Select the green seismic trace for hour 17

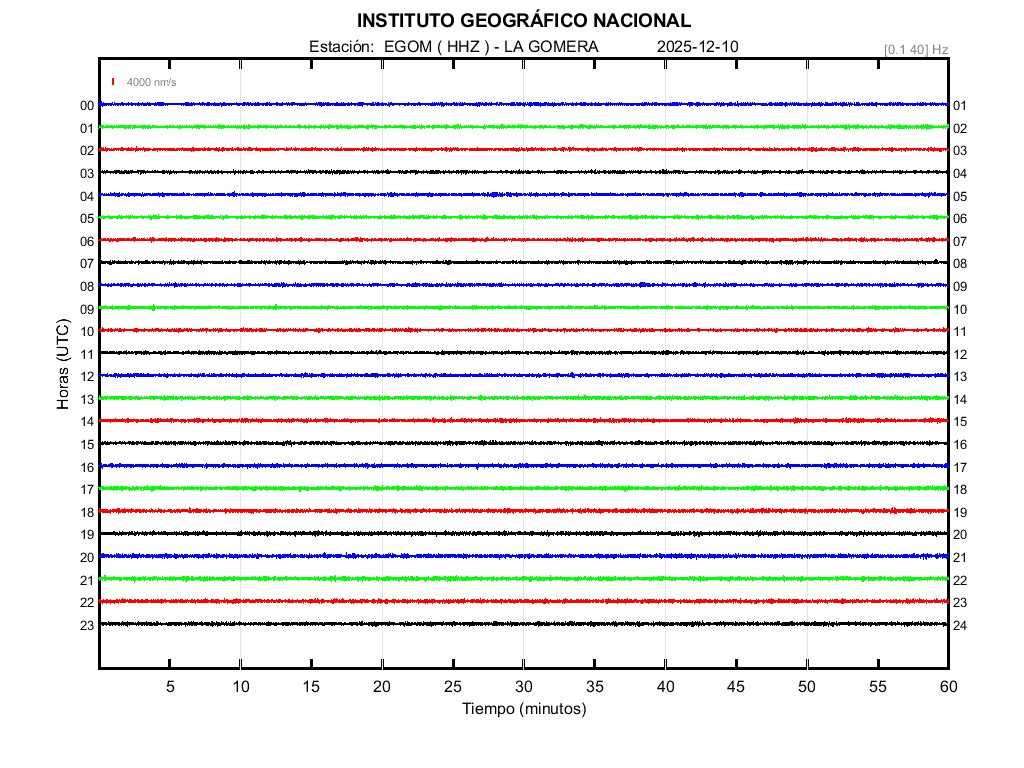523,488
